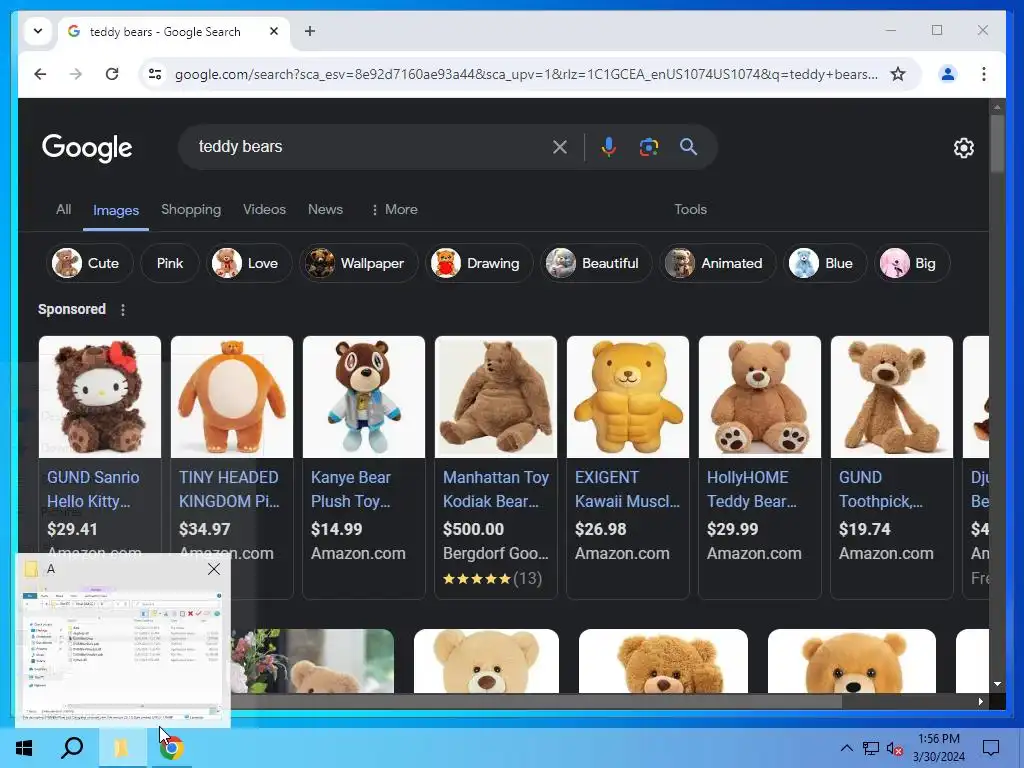Open site information icon in address bar
The height and width of the screenshot is (768, 1024).
155,74
